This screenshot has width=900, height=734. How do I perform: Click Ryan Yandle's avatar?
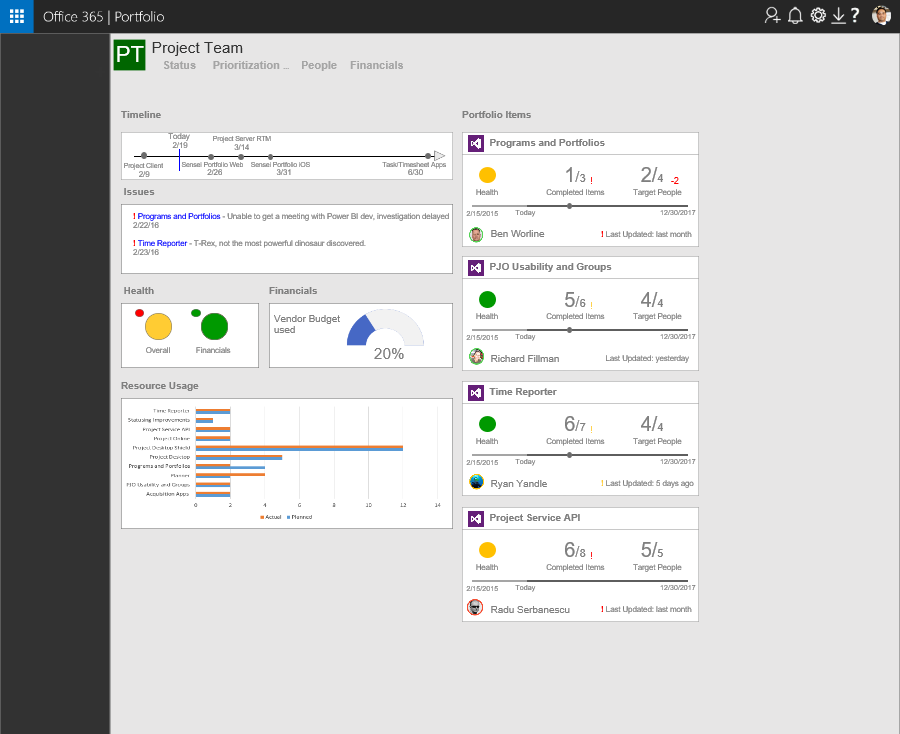point(476,481)
